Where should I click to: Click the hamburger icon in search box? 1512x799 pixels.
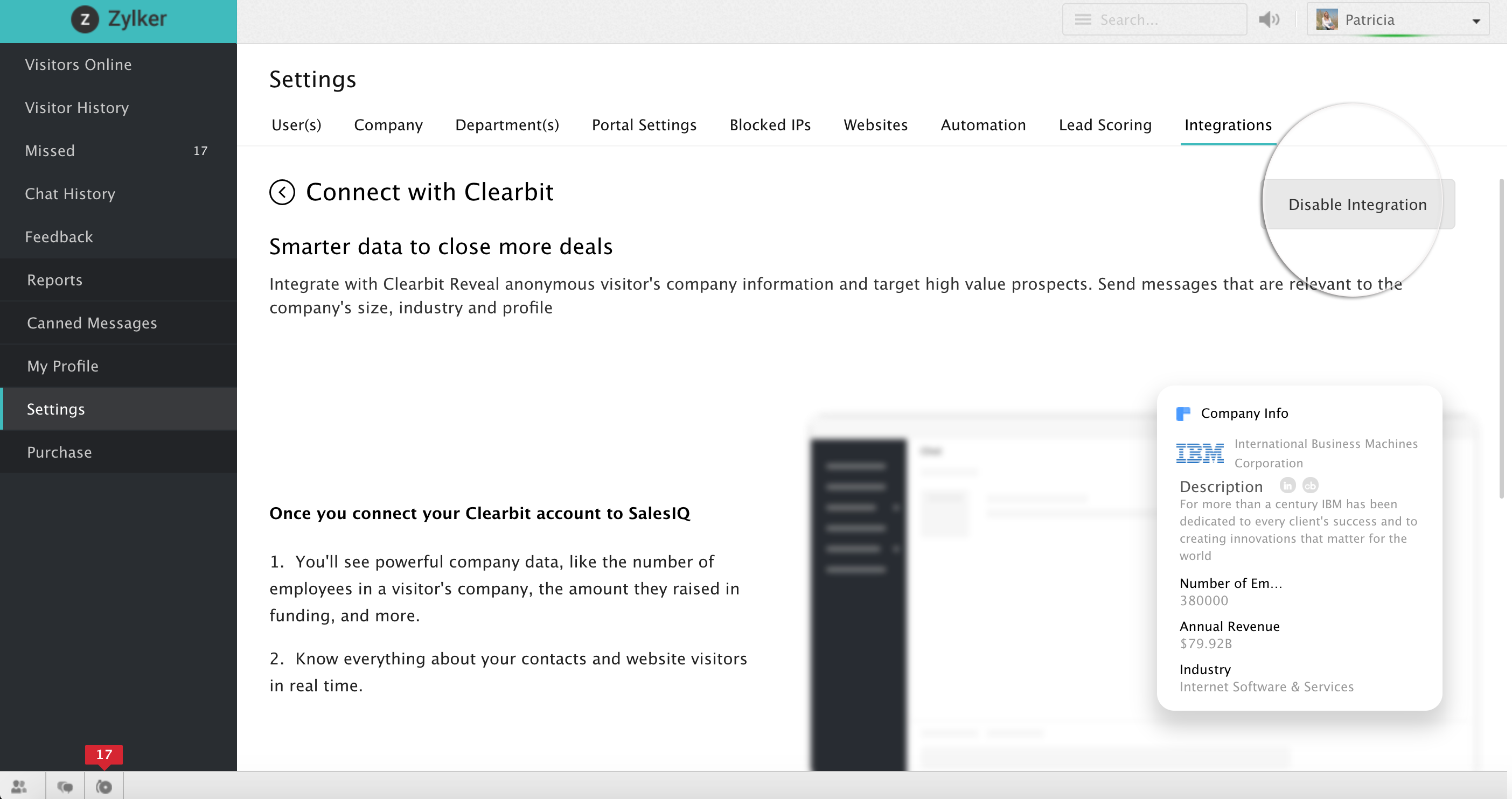1082,19
